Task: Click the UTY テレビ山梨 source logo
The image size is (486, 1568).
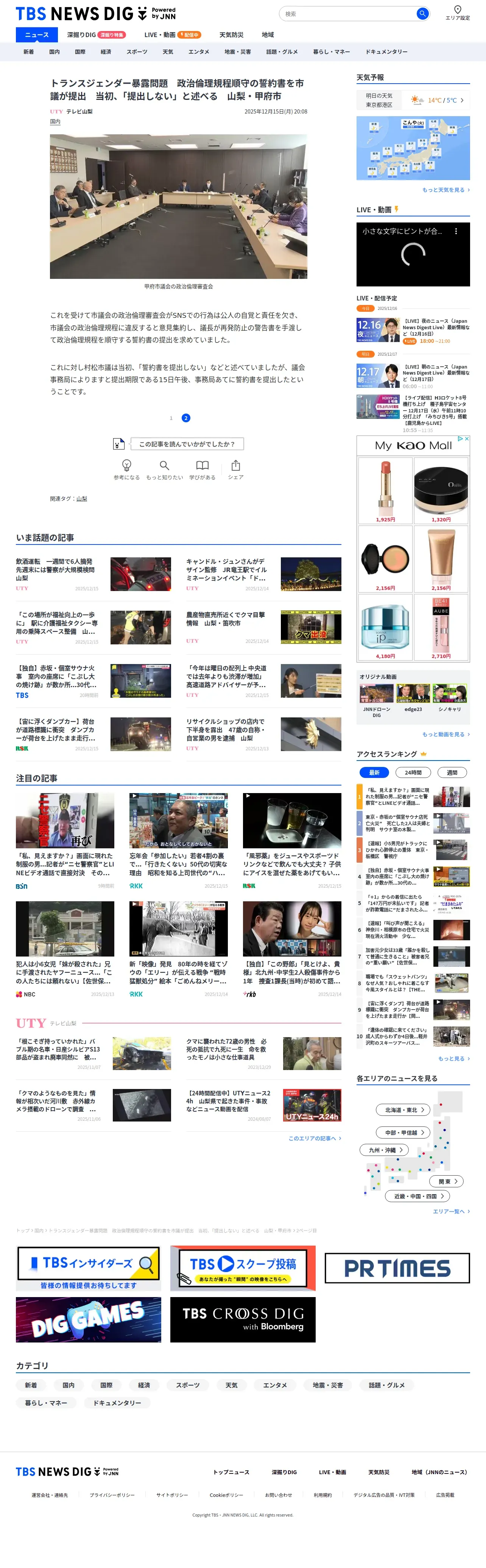Action: [71, 111]
